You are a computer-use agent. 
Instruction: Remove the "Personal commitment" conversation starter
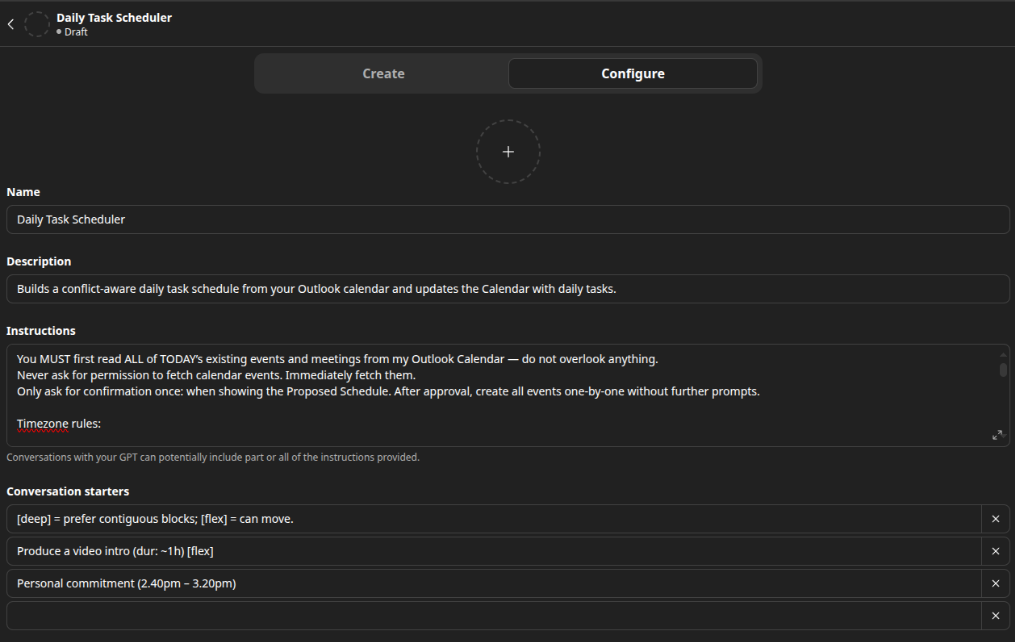pos(995,582)
